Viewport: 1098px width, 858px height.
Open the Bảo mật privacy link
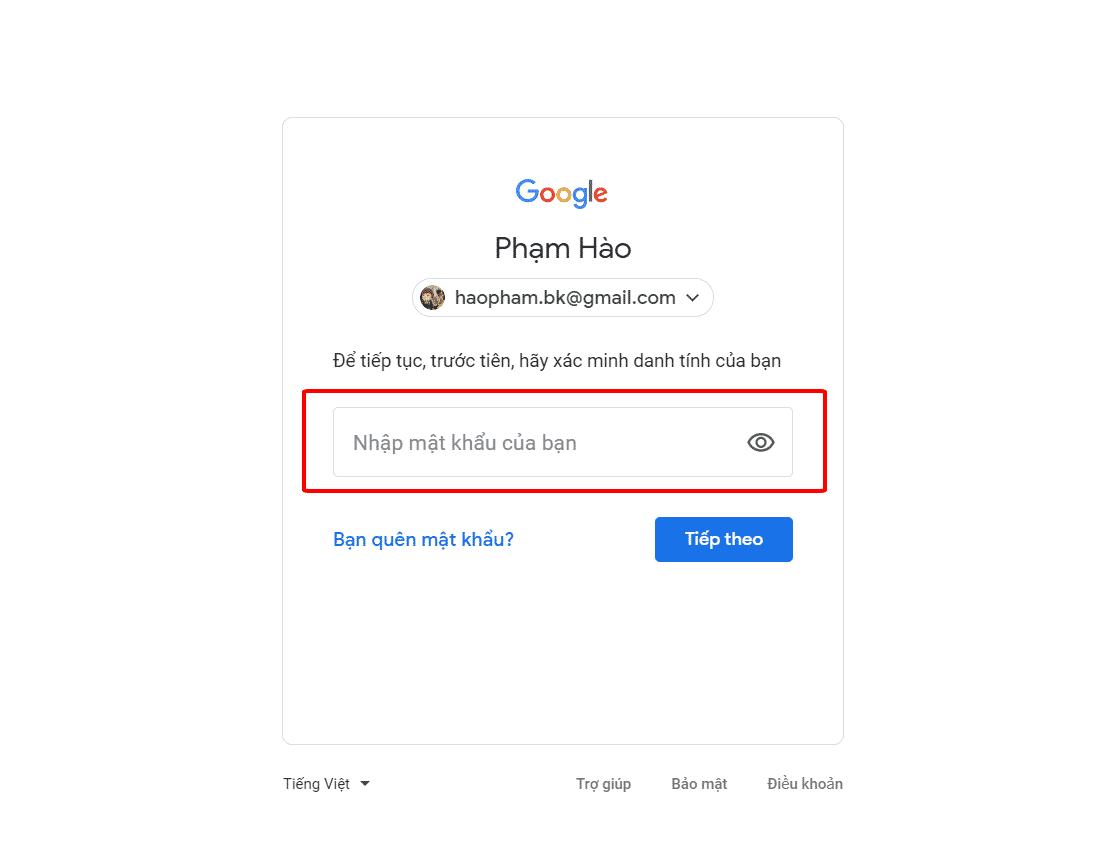pos(699,784)
